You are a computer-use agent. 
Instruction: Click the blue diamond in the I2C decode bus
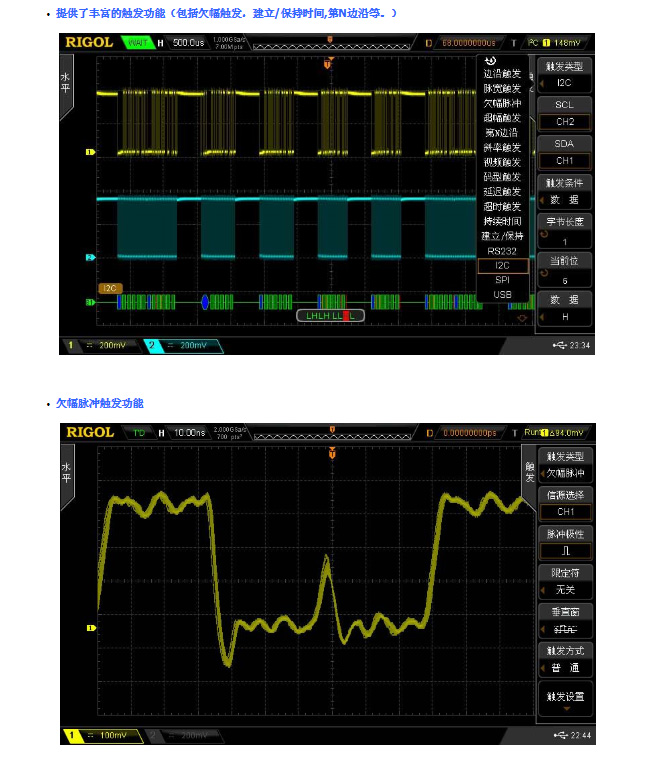205,301
